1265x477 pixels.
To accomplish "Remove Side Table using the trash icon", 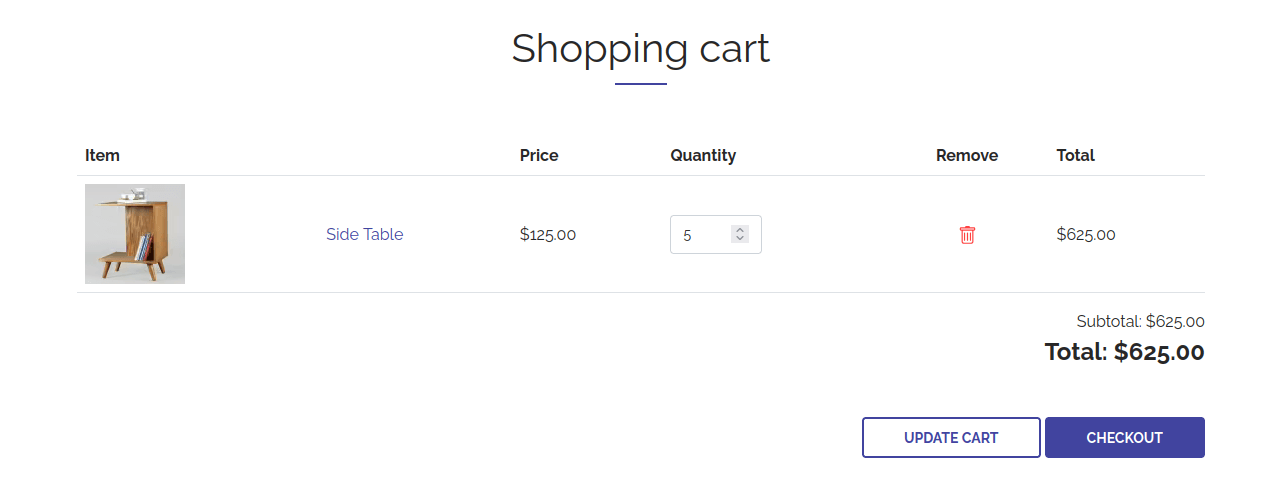I will (967, 235).
